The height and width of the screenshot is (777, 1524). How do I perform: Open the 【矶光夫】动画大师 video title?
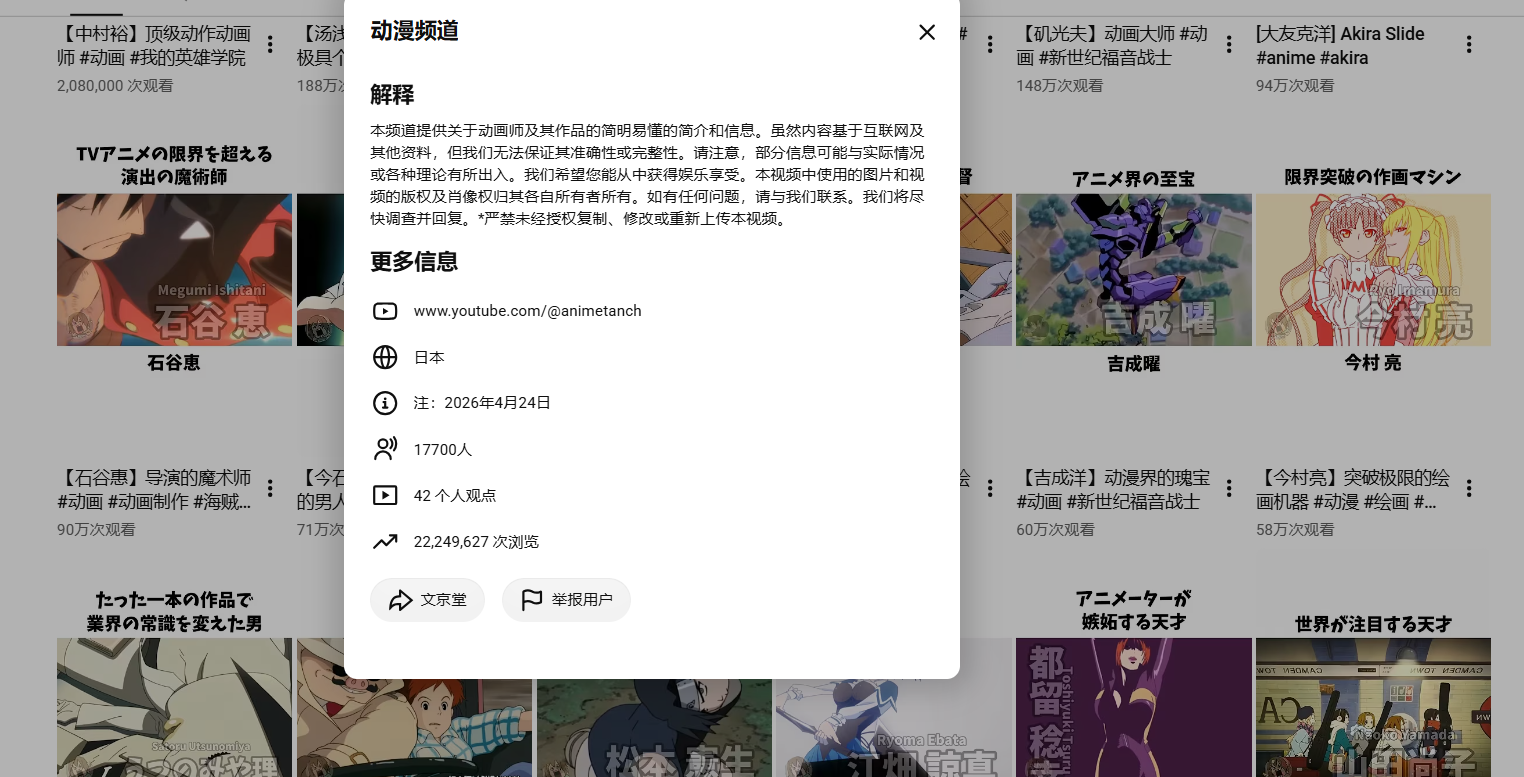pyautogui.click(x=1112, y=46)
